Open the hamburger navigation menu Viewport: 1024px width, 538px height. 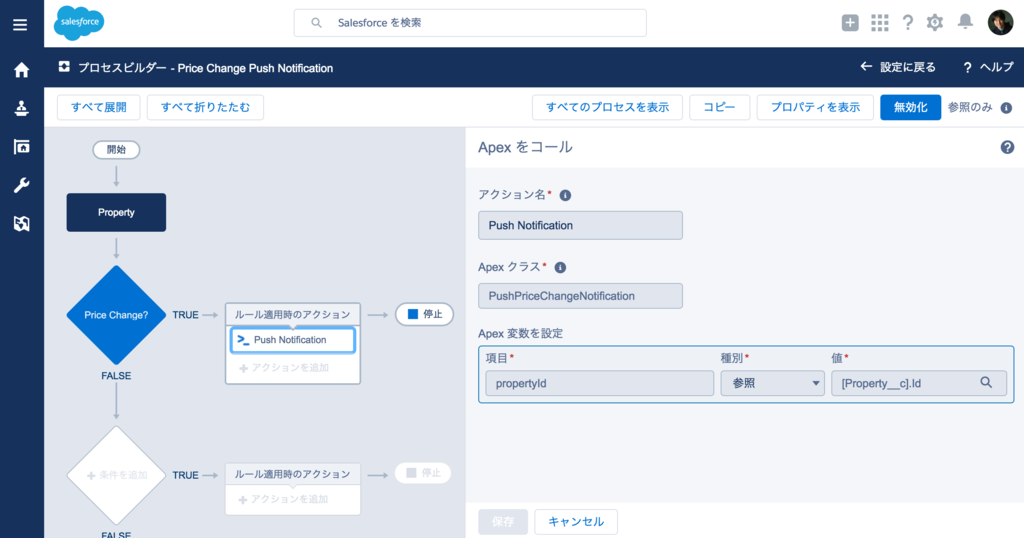pyautogui.click(x=20, y=25)
